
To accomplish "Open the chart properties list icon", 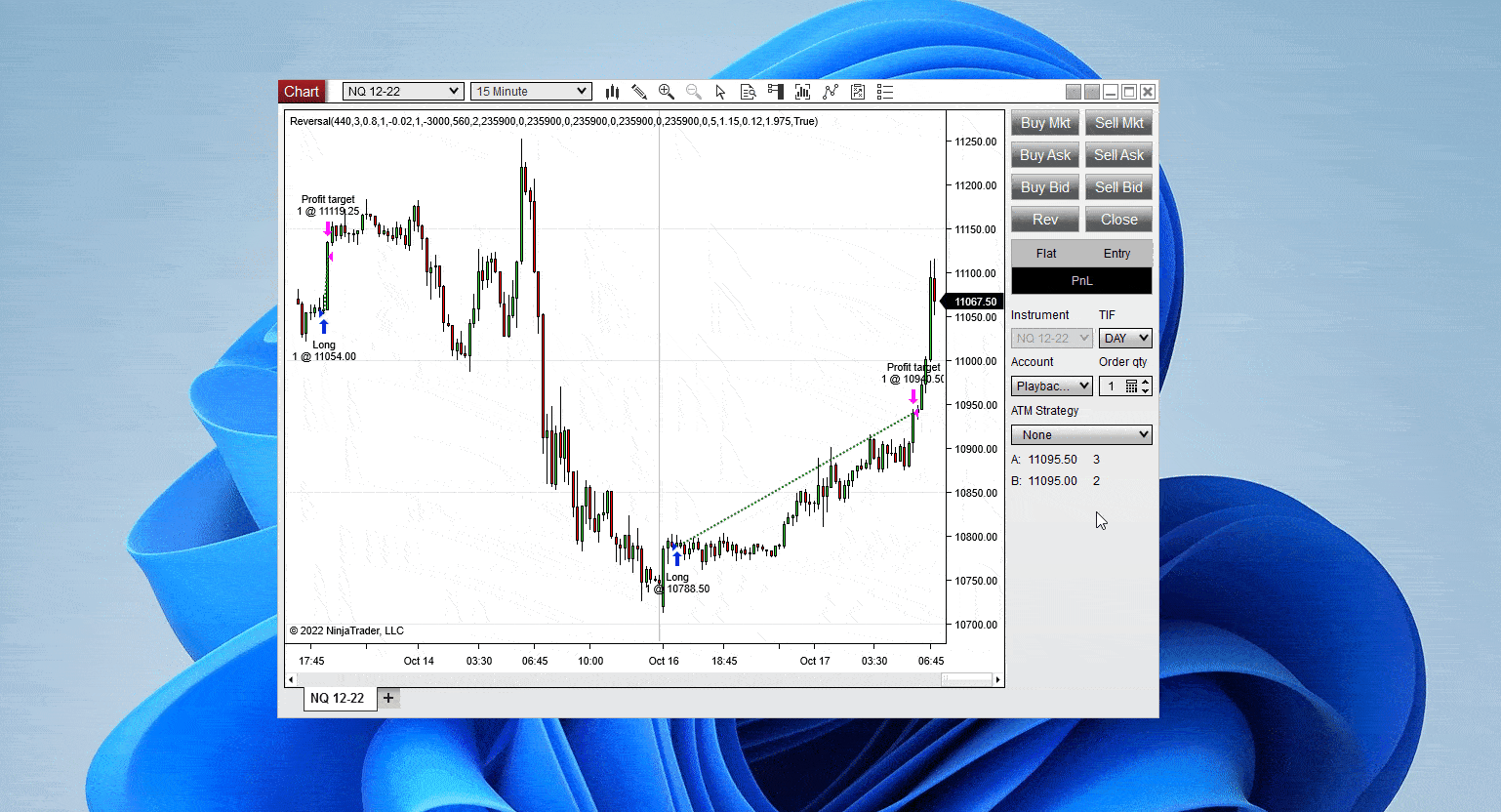I will coord(885,92).
